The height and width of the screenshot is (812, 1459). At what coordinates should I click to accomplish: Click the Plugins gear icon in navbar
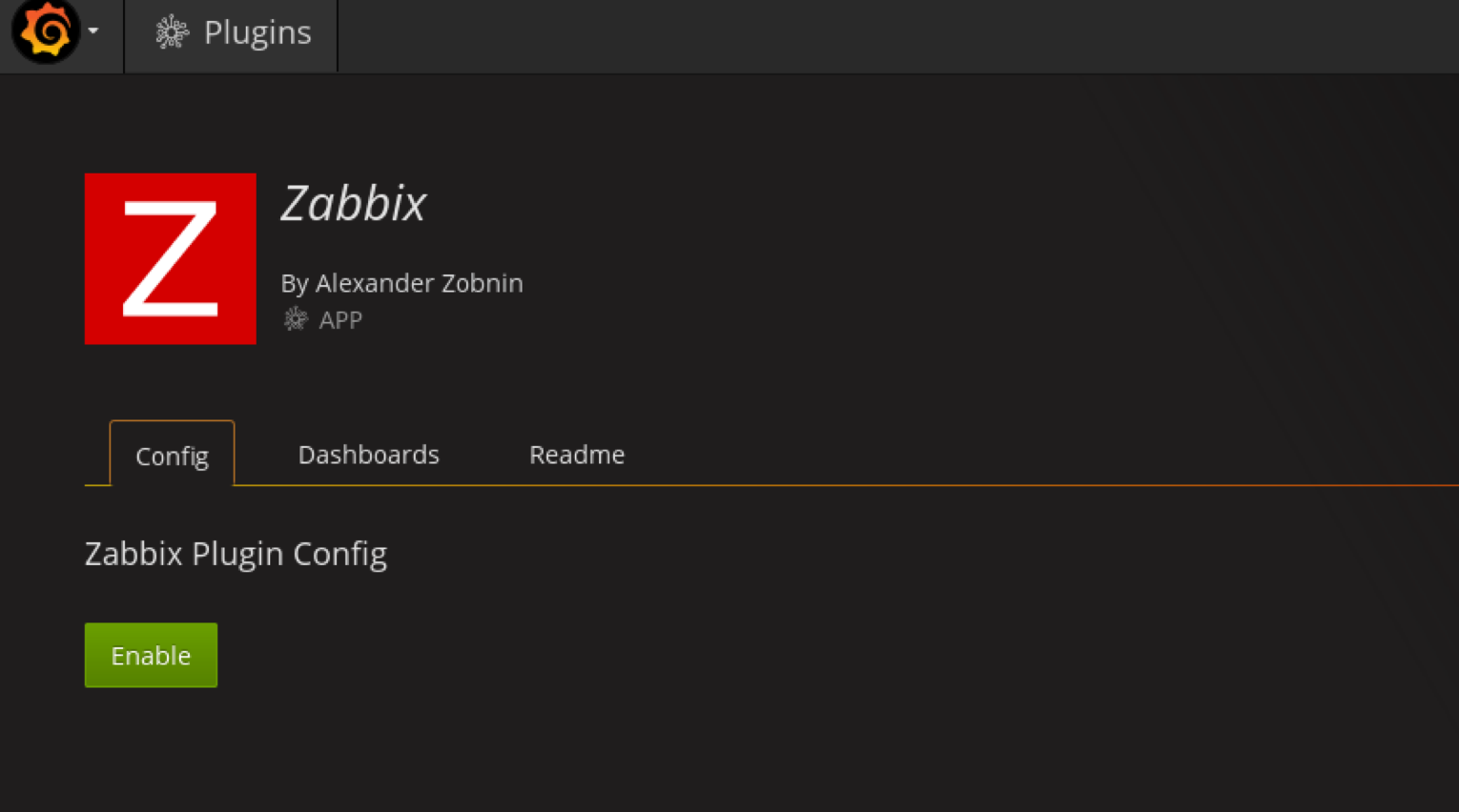(172, 32)
